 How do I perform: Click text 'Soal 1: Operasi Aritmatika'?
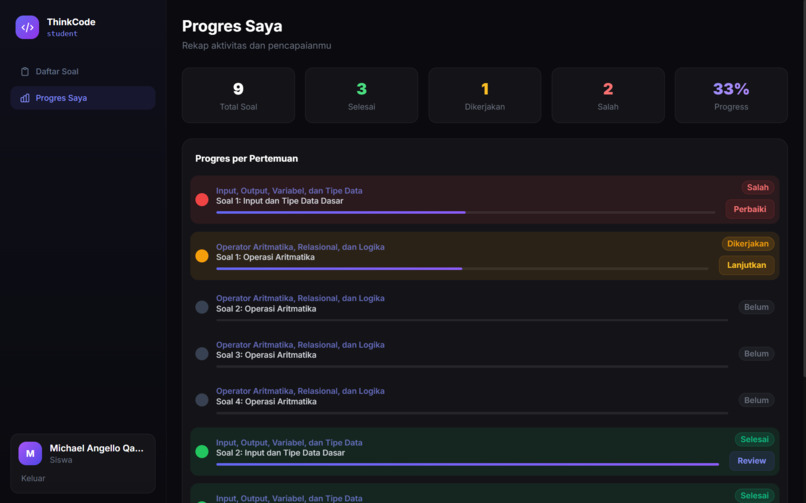(265, 257)
